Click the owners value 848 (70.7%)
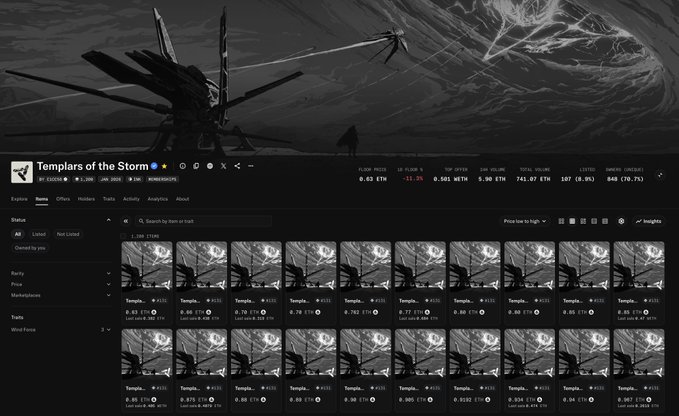 [x=625, y=179]
